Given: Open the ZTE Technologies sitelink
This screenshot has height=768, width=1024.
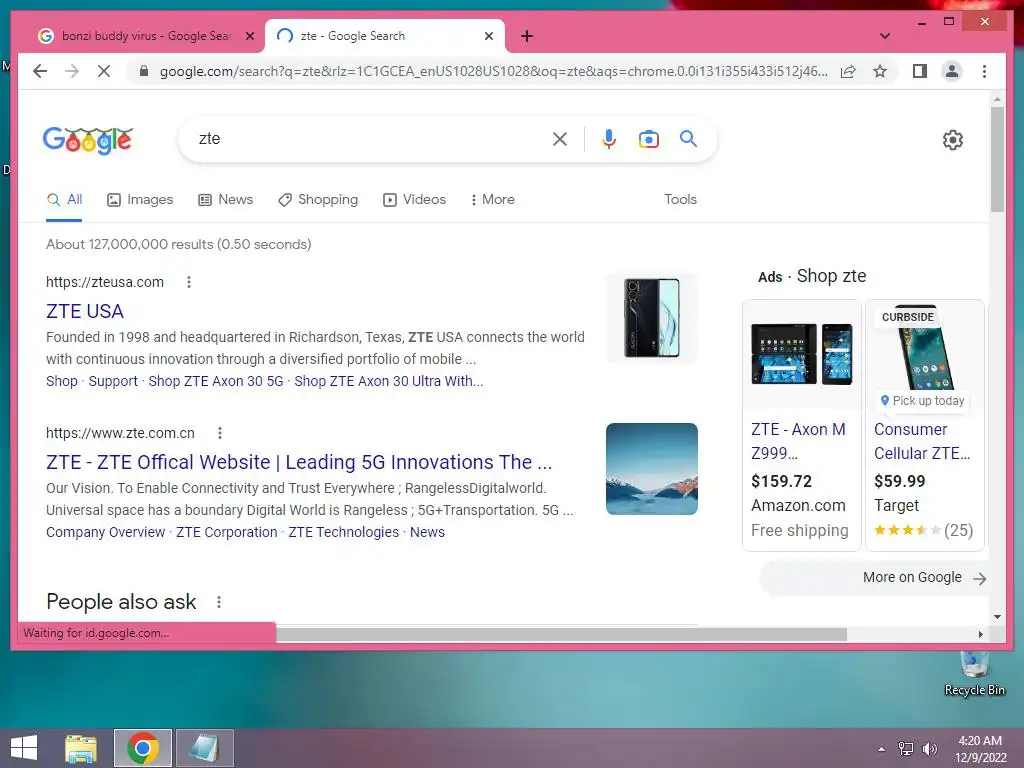Looking at the screenshot, I should (344, 532).
